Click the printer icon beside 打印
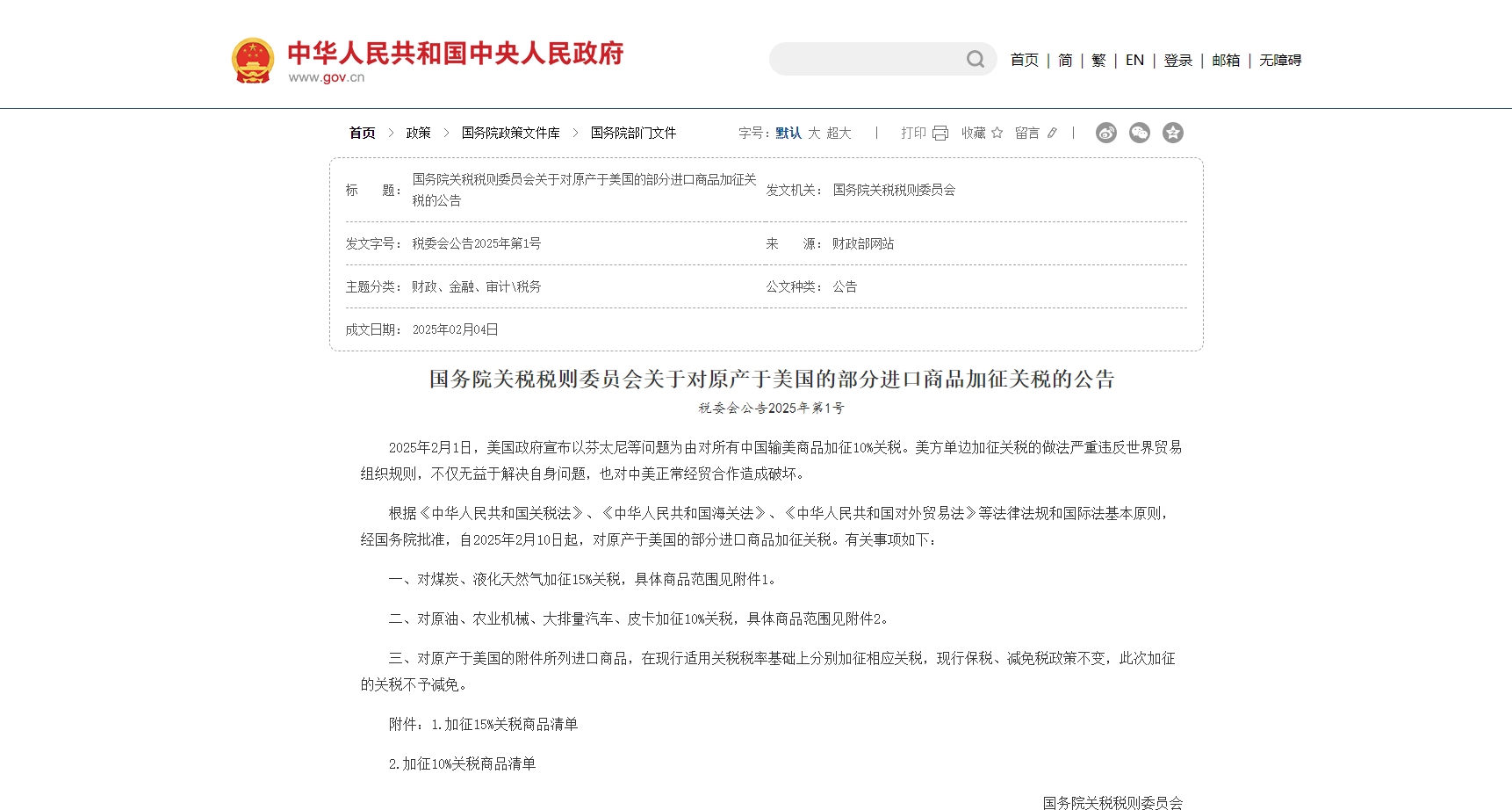 (x=940, y=134)
